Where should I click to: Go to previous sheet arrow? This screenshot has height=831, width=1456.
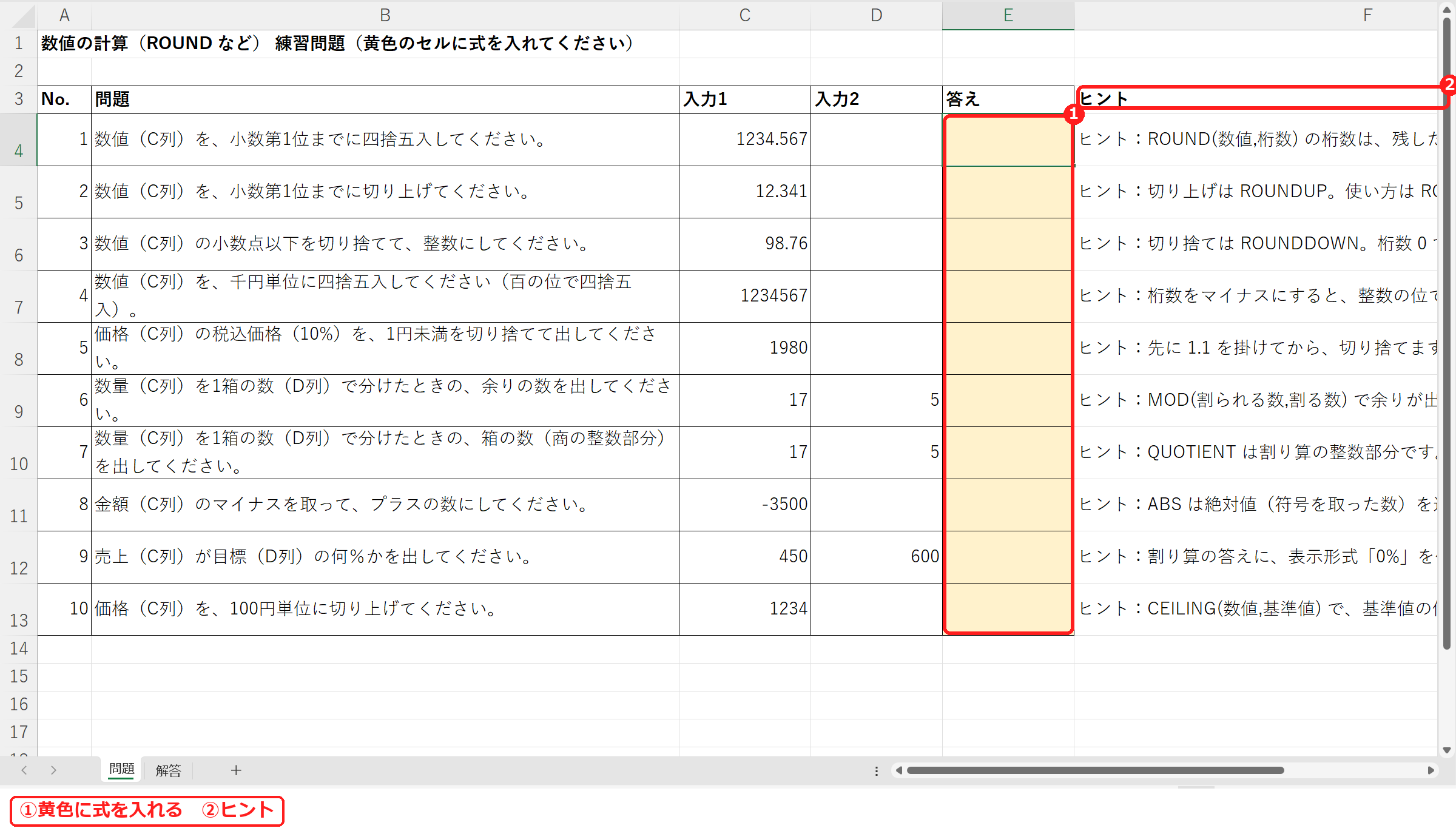[x=24, y=770]
